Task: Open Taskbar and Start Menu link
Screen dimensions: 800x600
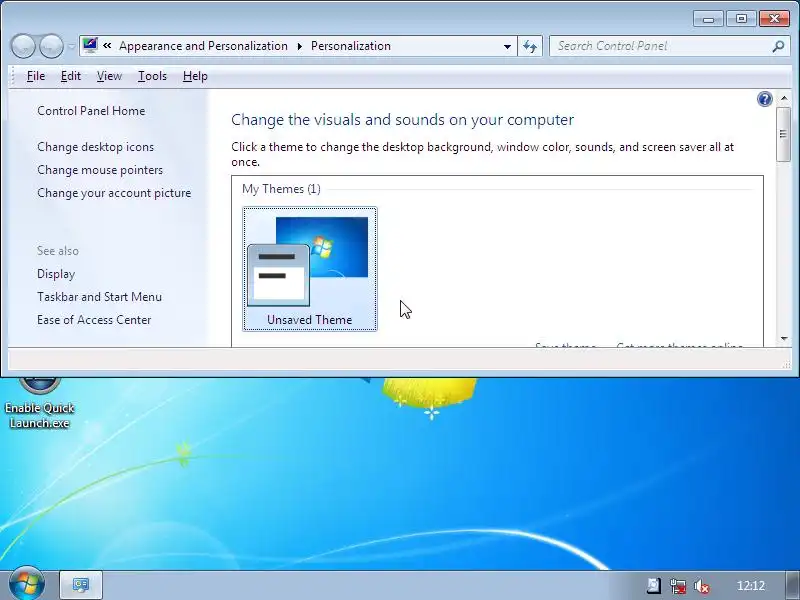Action: click(x=99, y=297)
